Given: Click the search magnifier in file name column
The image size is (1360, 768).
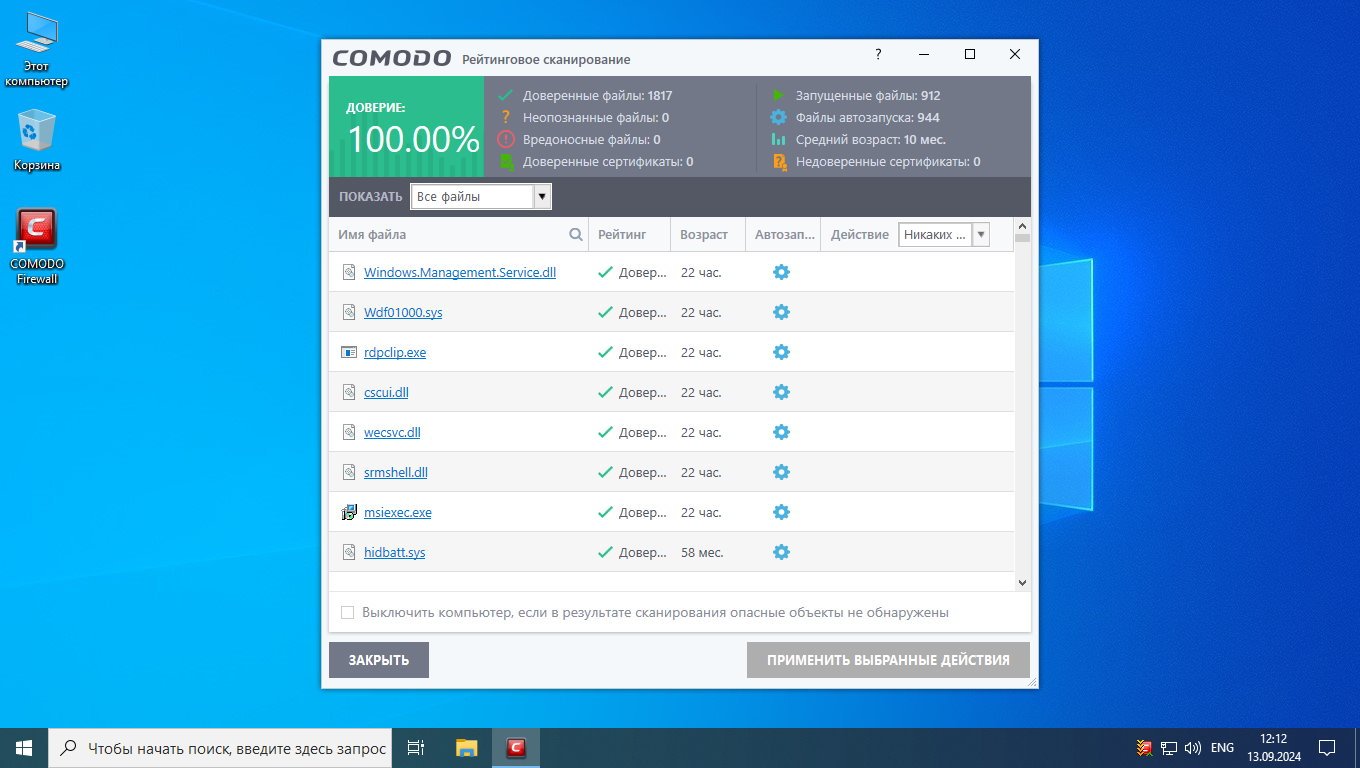Looking at the screenshot, I should point(576,235).
